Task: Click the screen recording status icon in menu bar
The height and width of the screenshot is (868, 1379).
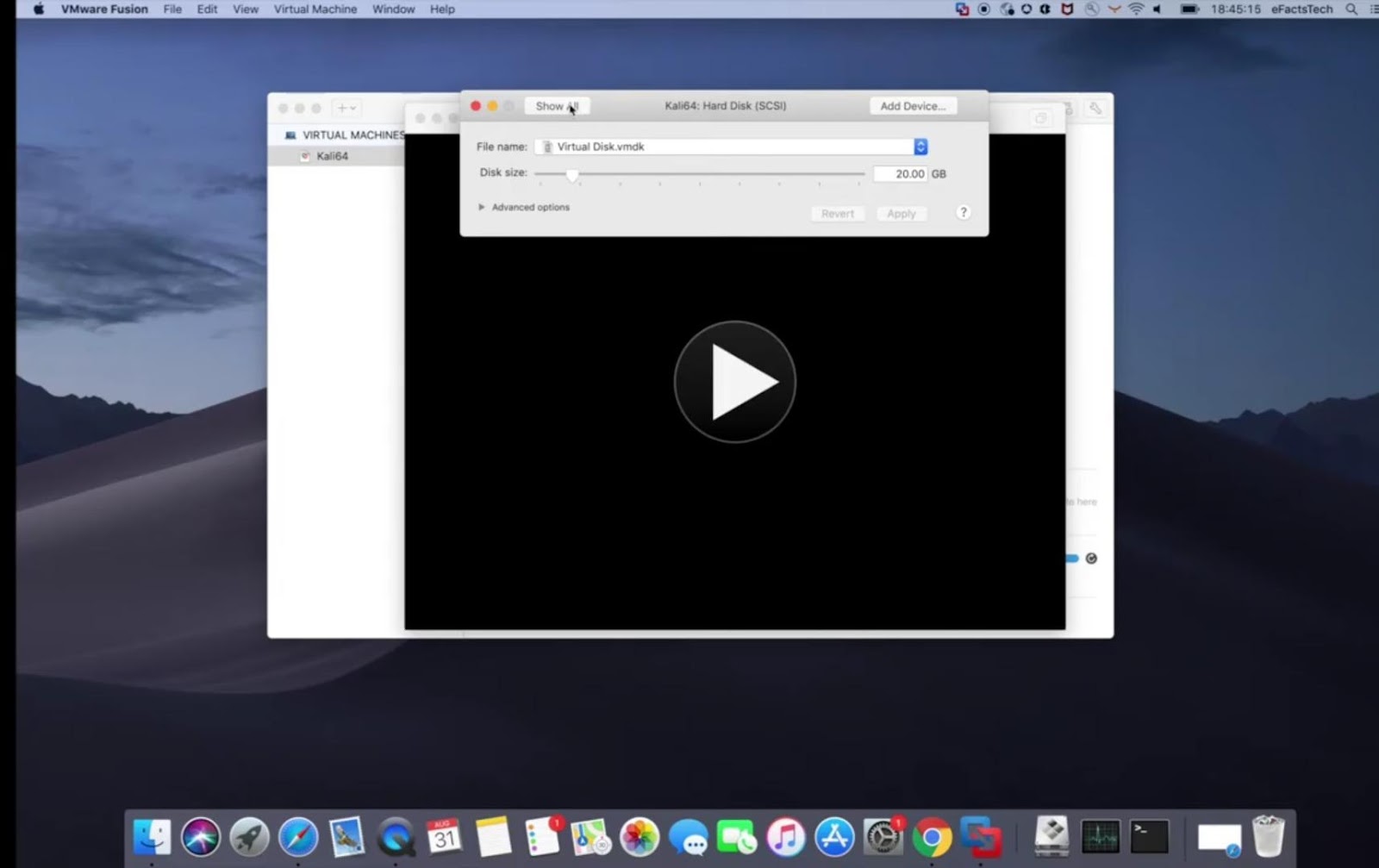Action: [x=984, y=9]
